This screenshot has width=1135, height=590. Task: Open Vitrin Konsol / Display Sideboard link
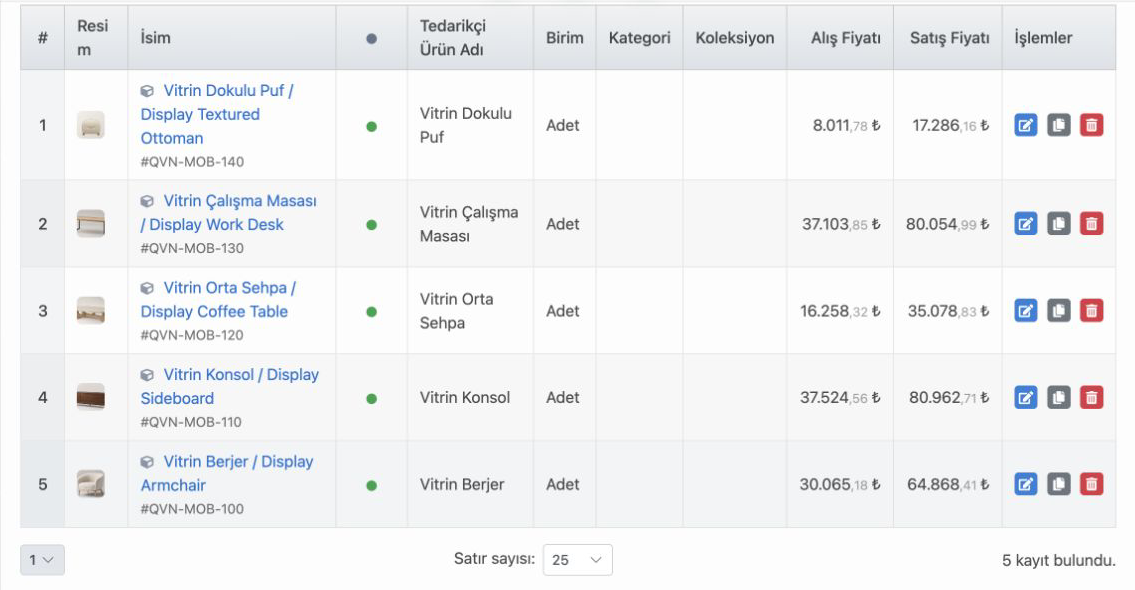(229, 387)
